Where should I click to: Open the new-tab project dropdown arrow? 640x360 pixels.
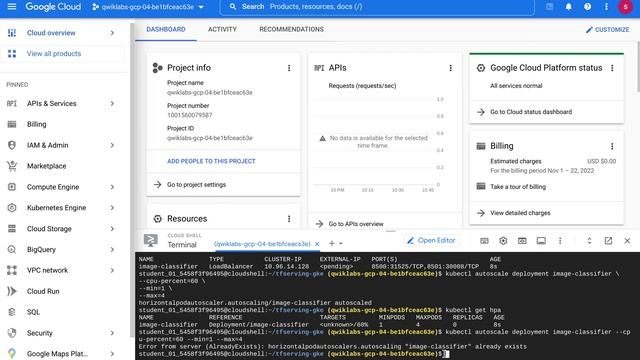click(x=341, y=244)
